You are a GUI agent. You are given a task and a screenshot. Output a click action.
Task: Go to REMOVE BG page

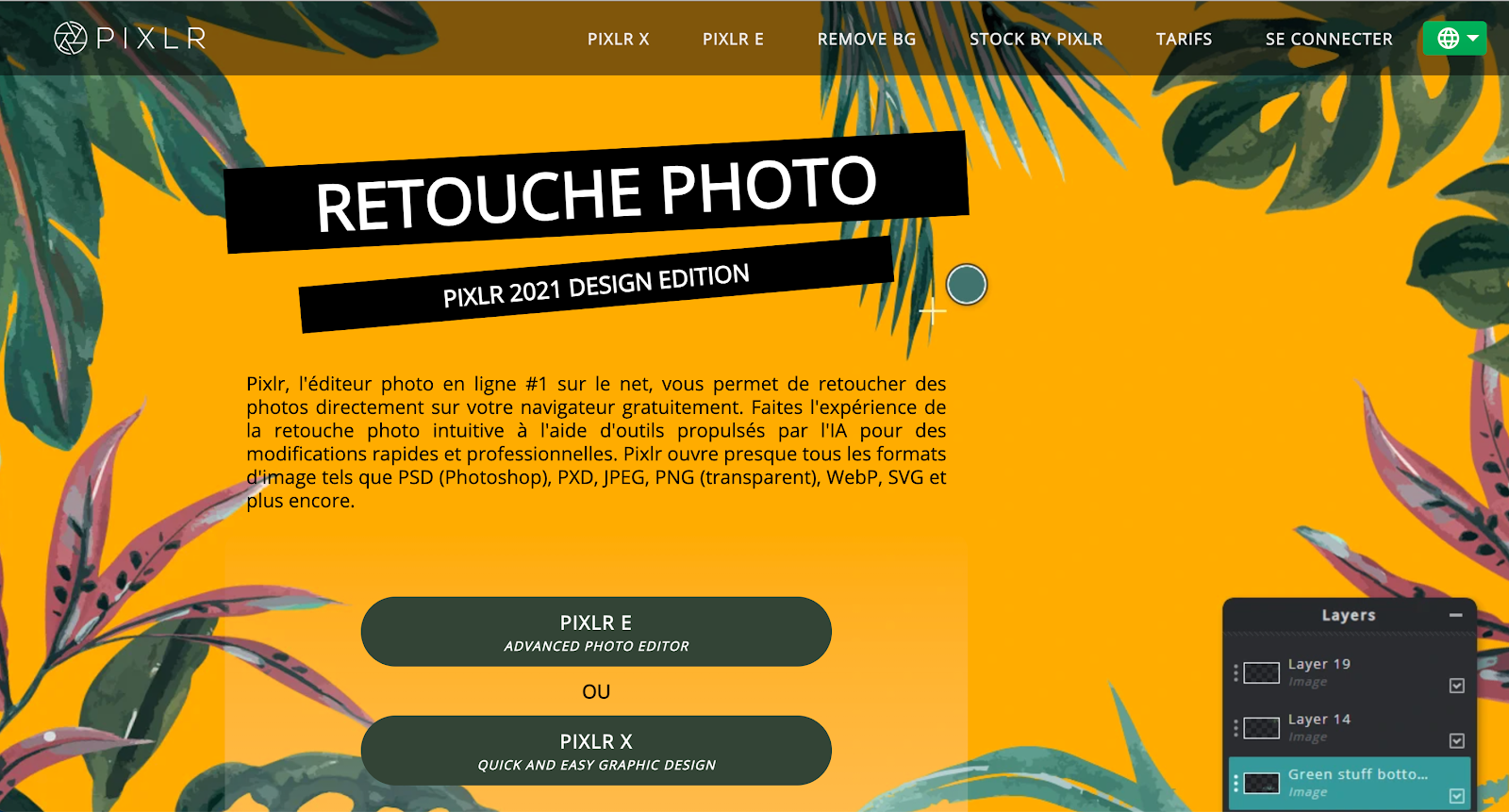pos(867,40)
